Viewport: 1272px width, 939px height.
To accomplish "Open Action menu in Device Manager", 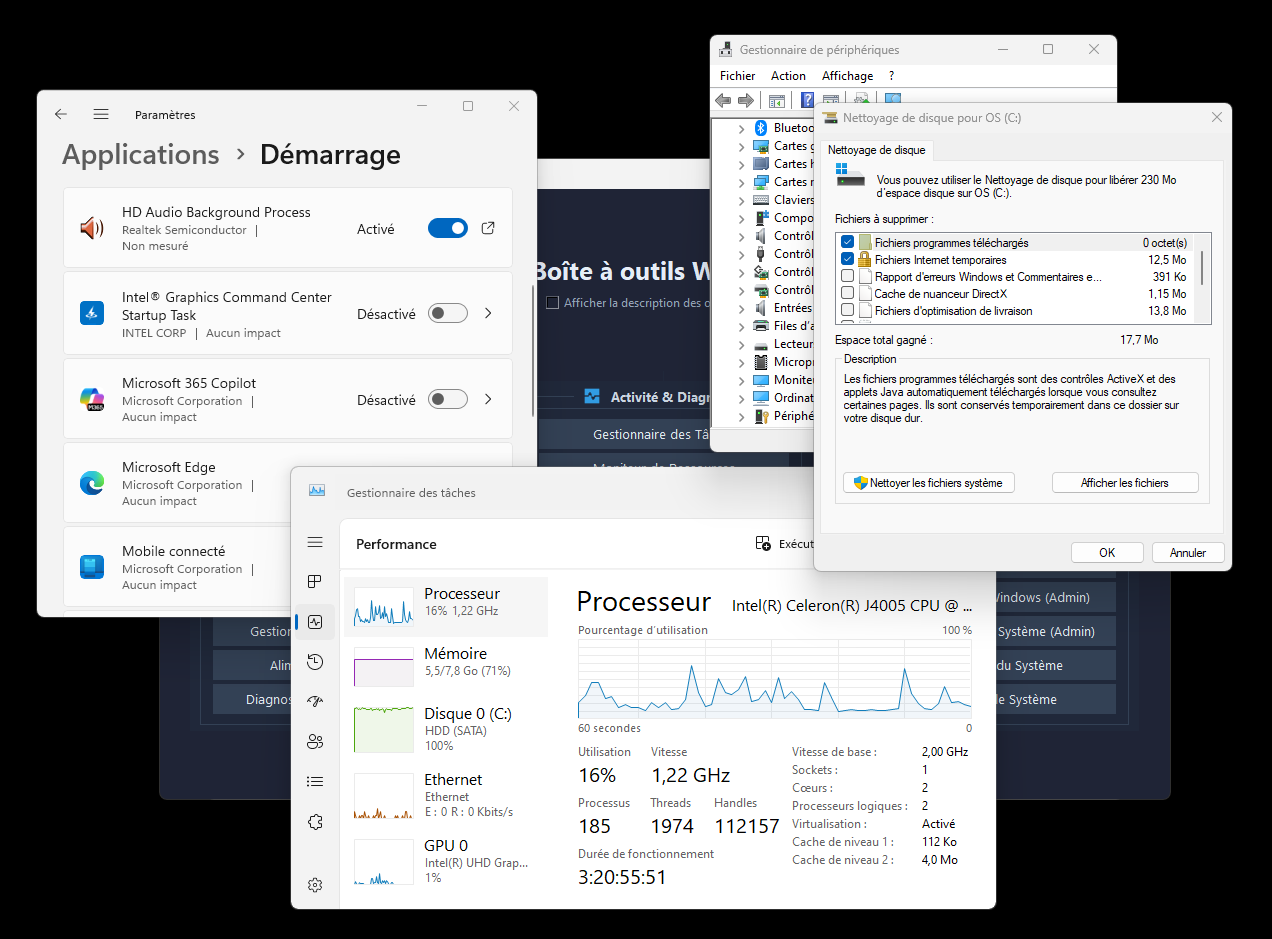I will click(x=788, y=76).
